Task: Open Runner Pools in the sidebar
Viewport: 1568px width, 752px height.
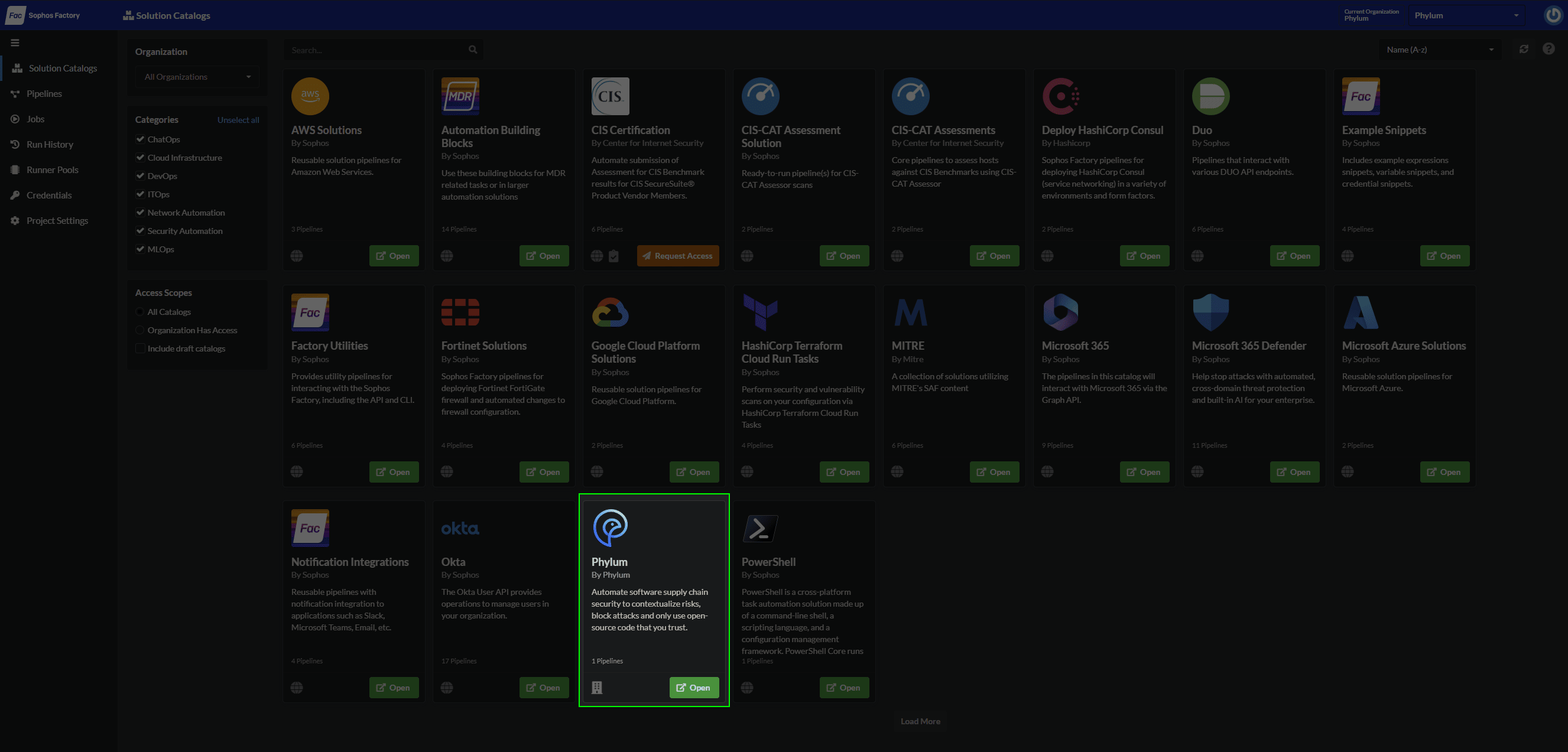Action: pos(44,170)
